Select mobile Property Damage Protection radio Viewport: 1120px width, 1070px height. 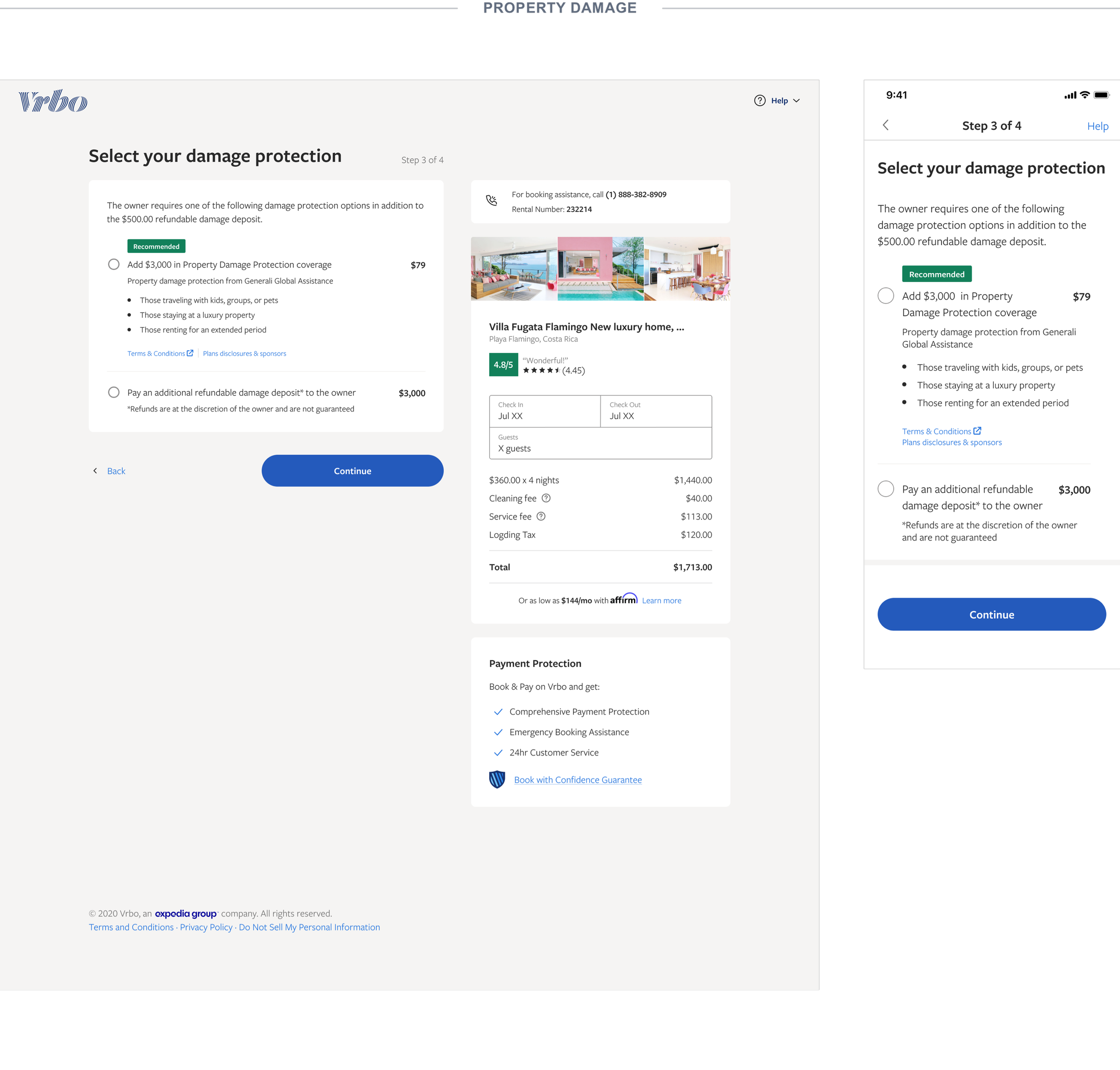886,296
